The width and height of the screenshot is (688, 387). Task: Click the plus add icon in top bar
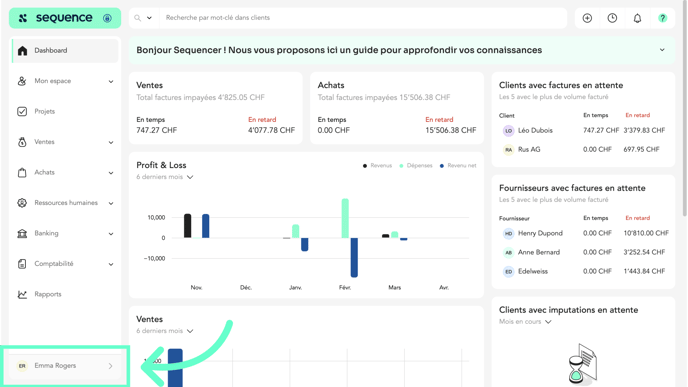point(587,18)
